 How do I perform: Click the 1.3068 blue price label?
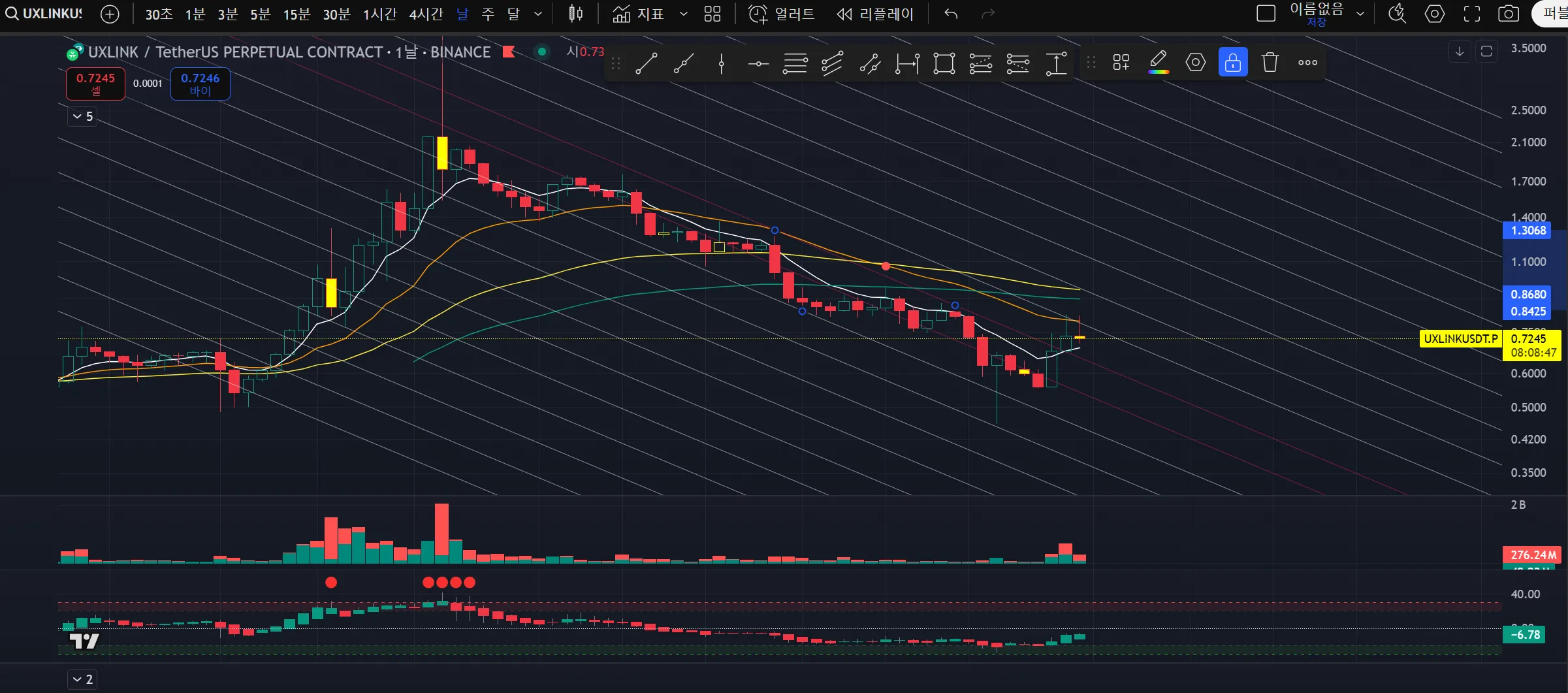coord(1528,231)
